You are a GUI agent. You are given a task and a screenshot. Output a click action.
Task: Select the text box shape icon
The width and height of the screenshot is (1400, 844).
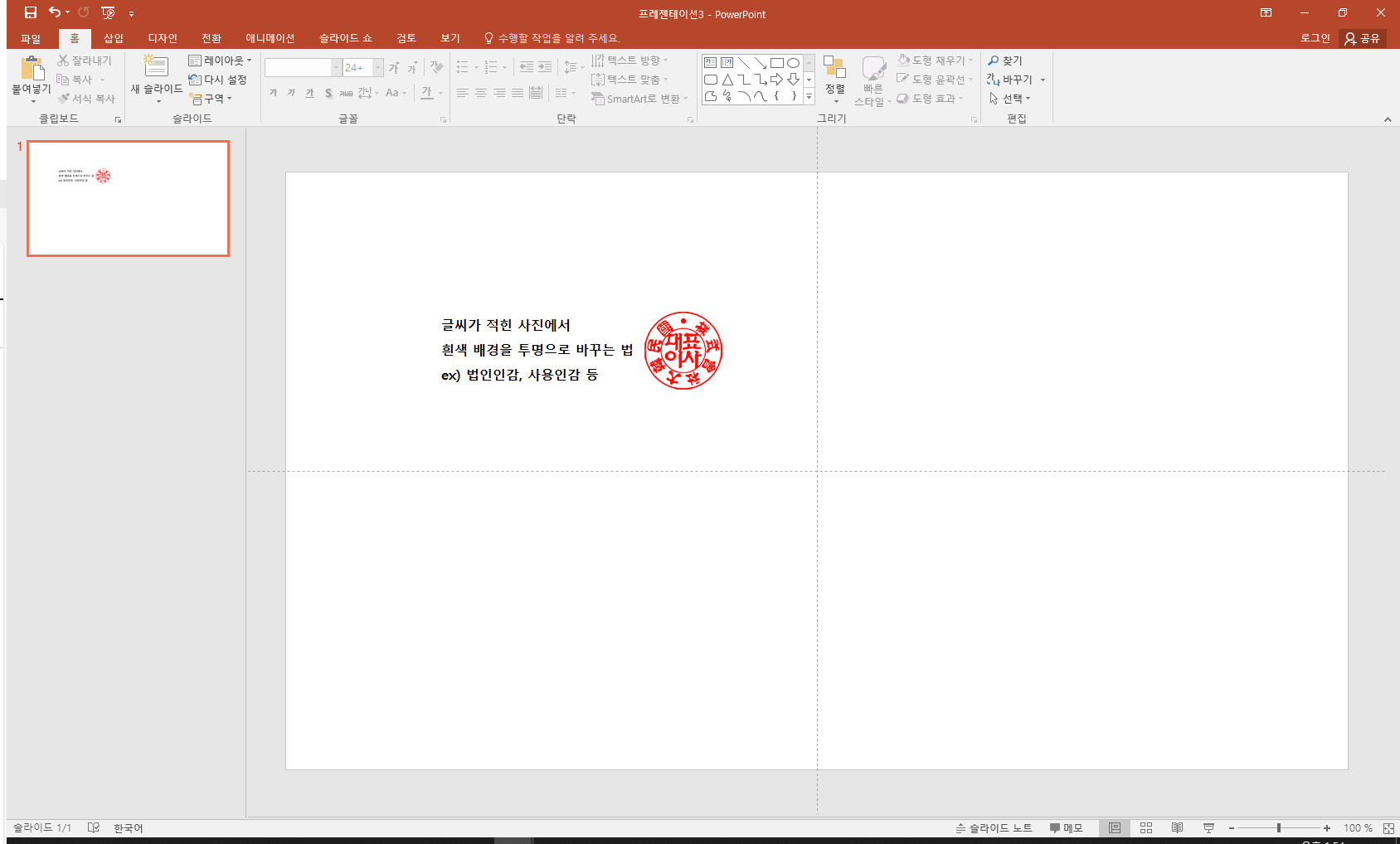coord(711,63)
